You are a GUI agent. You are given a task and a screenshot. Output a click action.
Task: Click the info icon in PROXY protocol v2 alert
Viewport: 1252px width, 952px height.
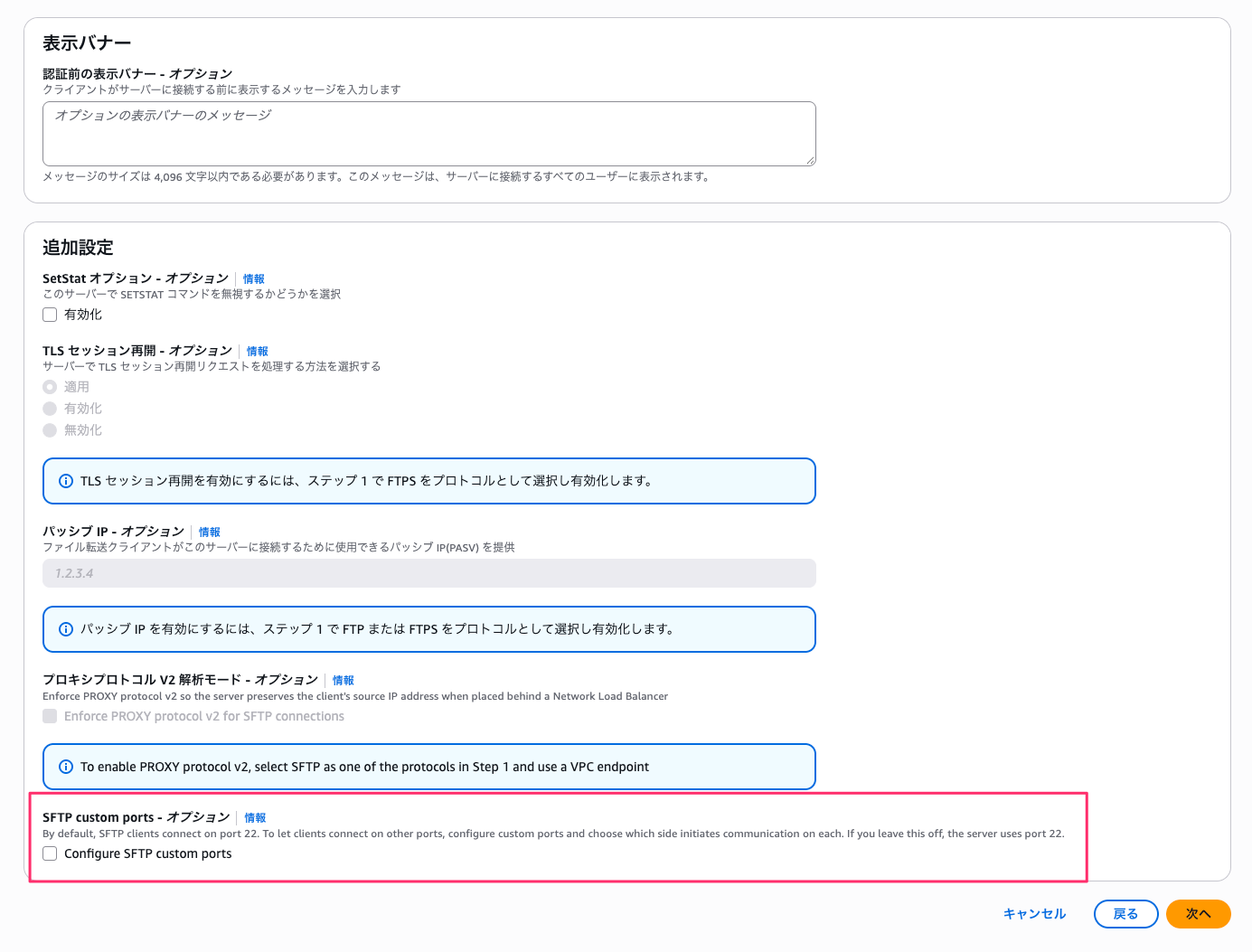[x=66, y=767]
